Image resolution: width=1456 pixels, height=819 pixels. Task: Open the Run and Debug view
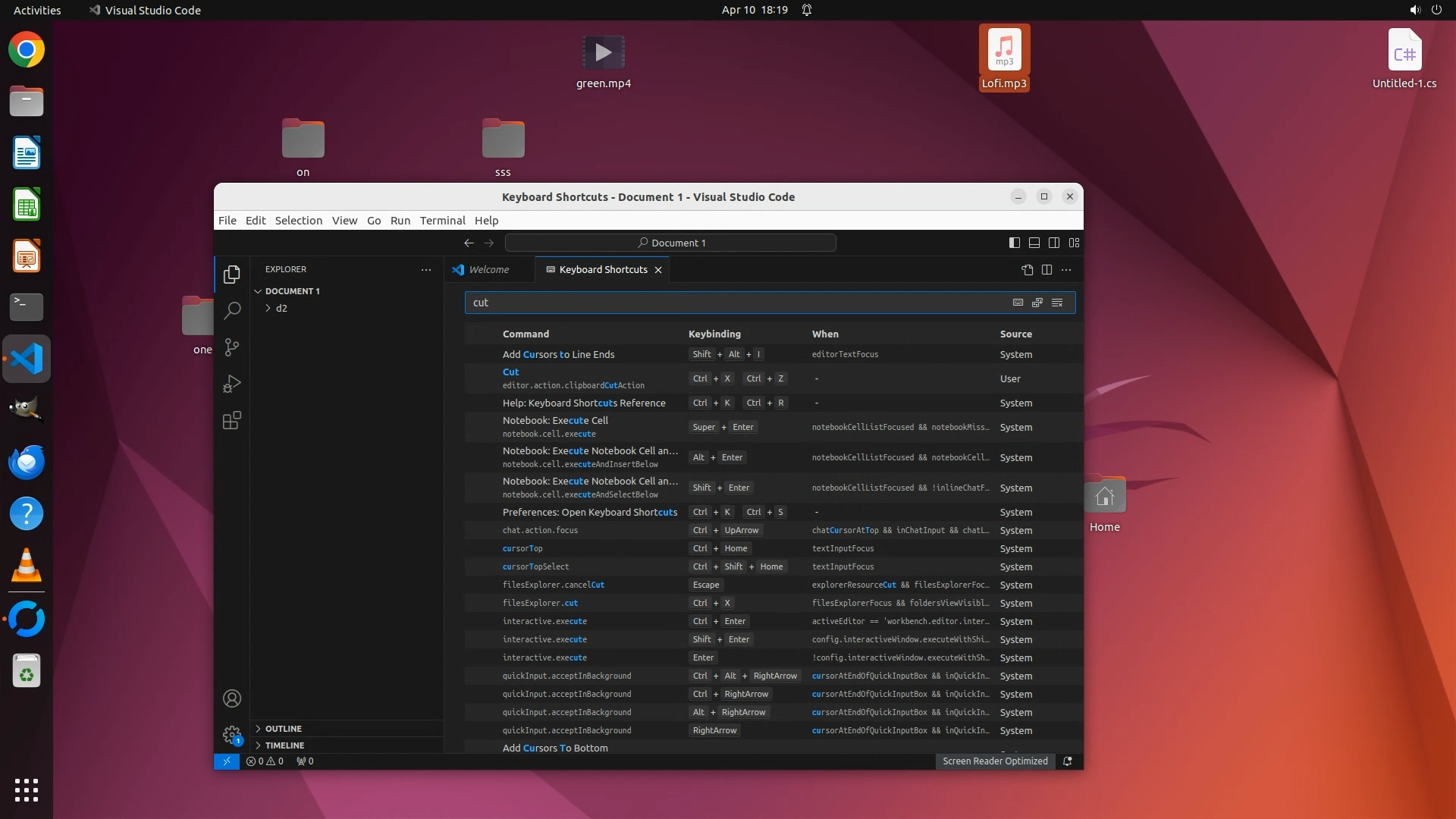click(232, 384)
